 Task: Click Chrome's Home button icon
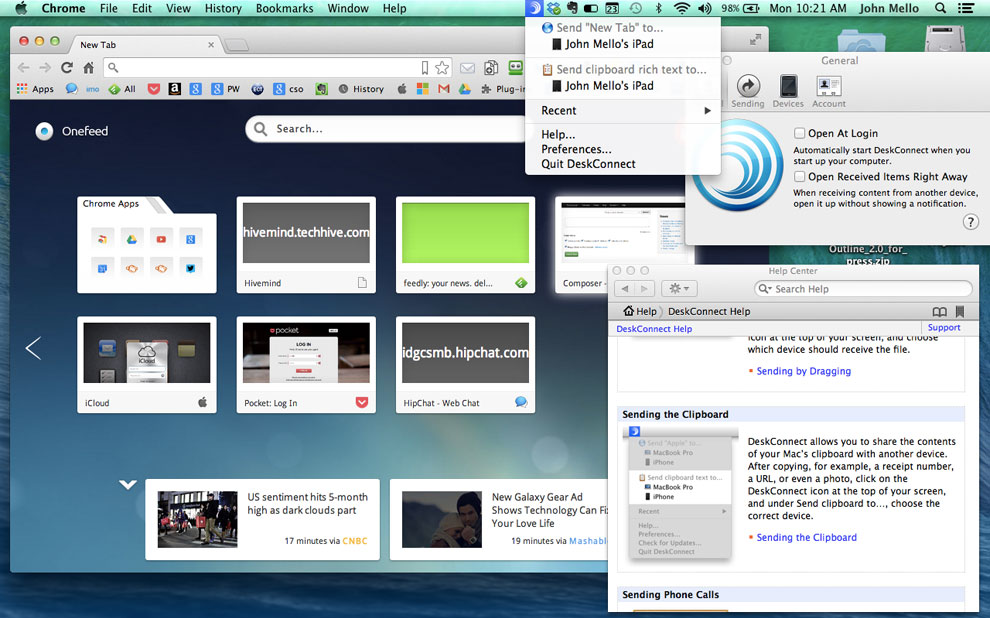pyautogui.click(x=88, y=67)
